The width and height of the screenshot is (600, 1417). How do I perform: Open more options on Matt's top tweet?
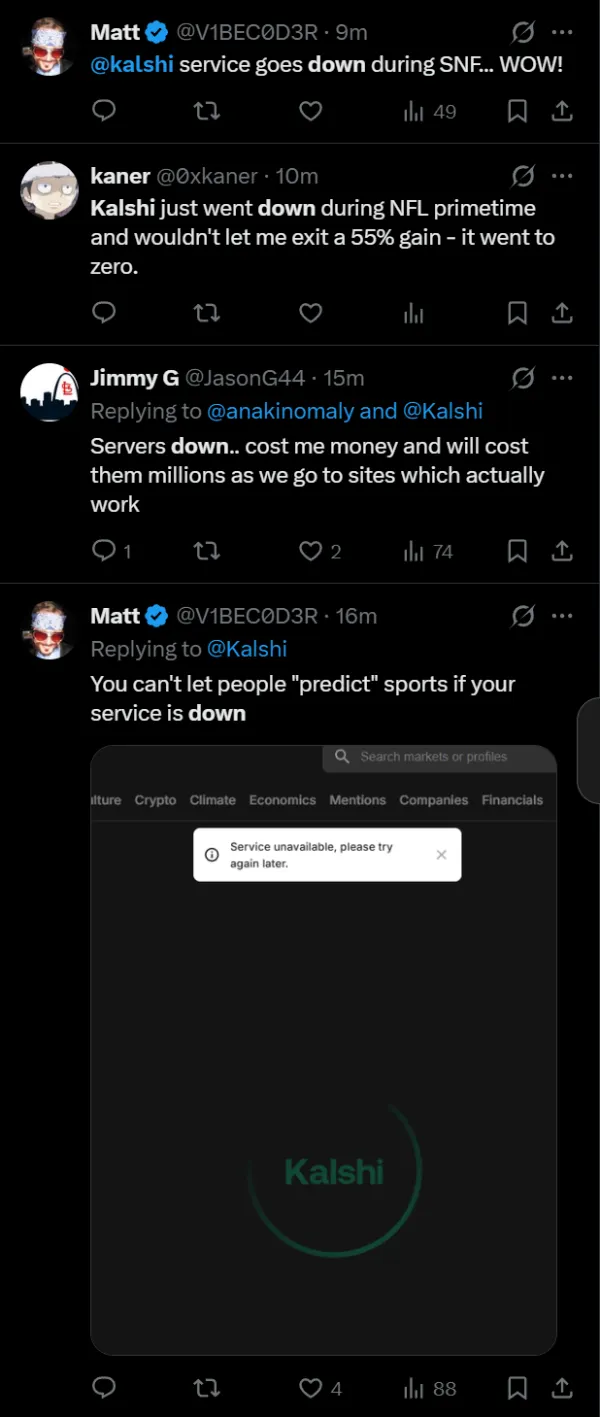pos(562,33)
